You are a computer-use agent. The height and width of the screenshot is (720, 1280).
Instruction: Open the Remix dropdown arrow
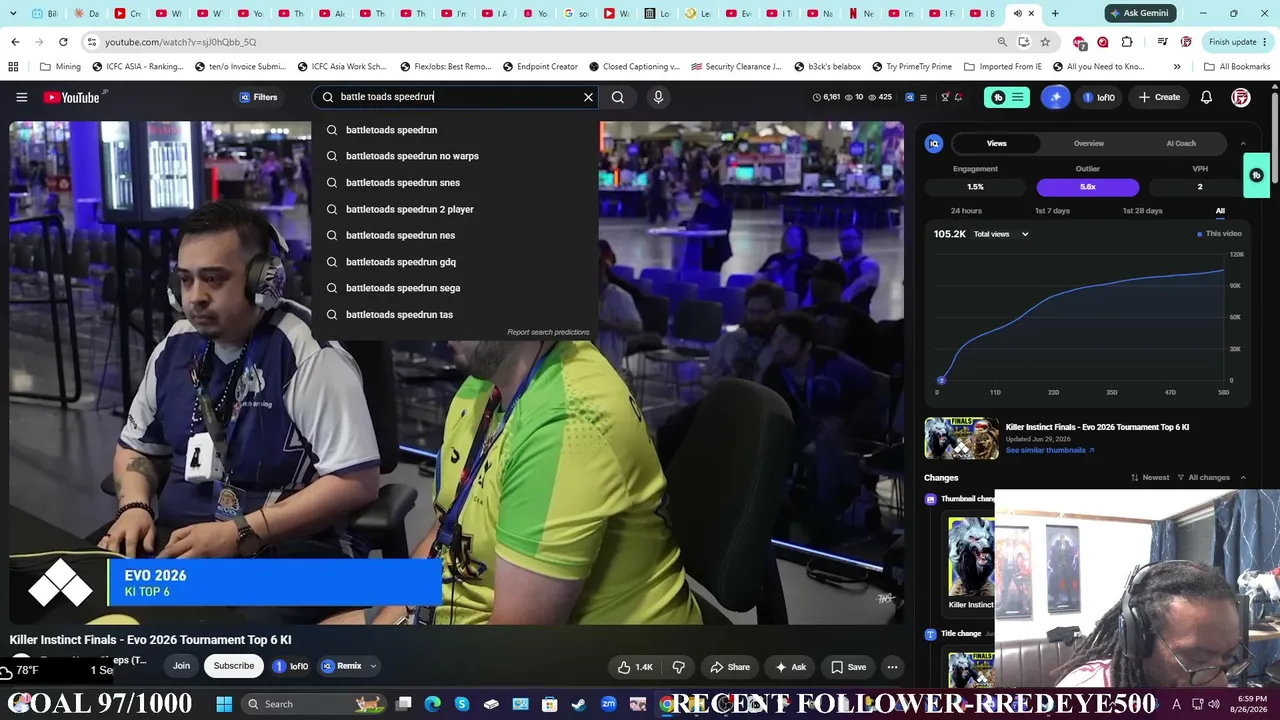pyautogui.click(x=373, y=666)
